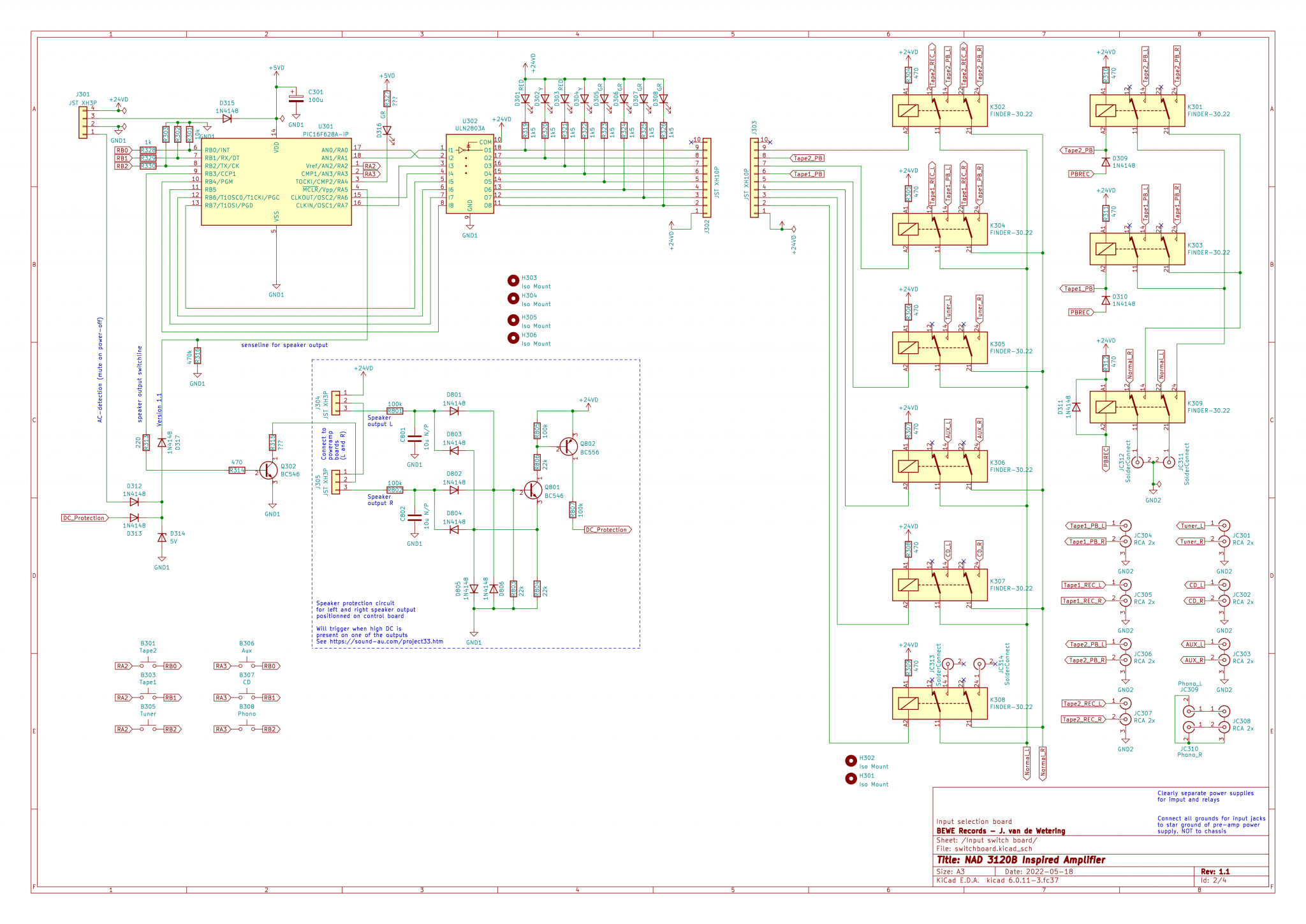The image size is (1306, 924).
Task: Click SolderConnect jumper JC312
Action: pos(1138,462)
